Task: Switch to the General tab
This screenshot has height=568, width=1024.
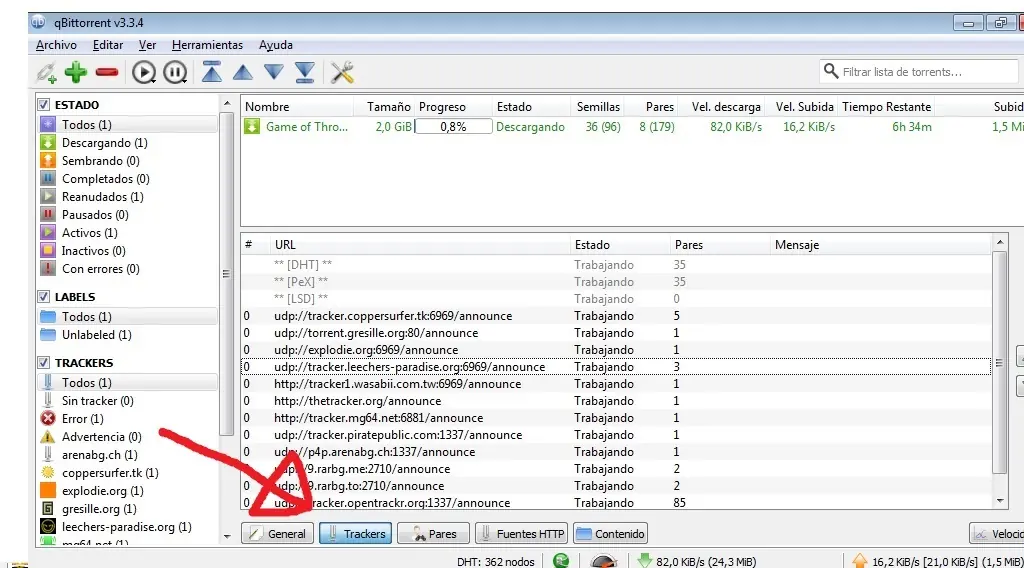Action: click(278, 533)
